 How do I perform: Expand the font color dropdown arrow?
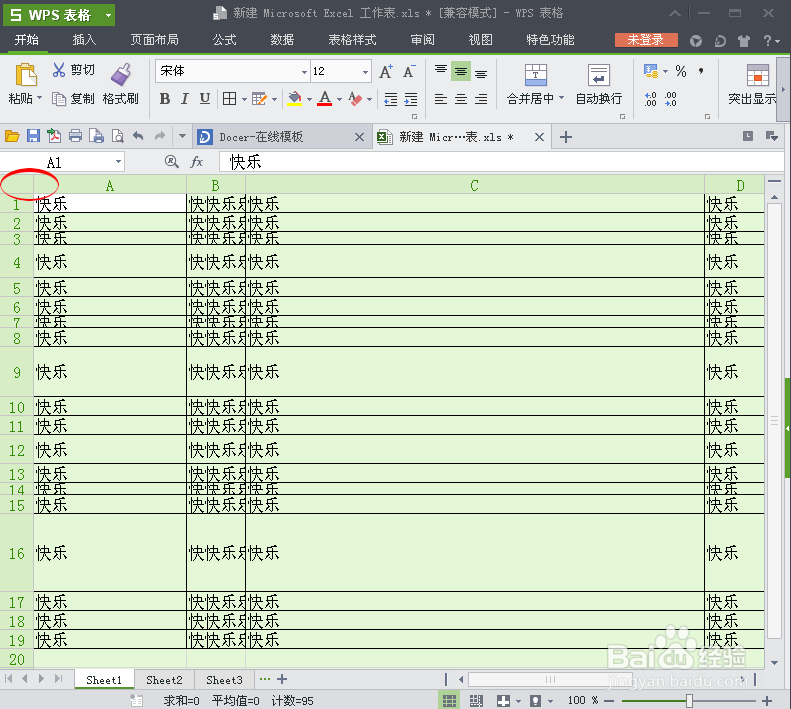point(339,99)
